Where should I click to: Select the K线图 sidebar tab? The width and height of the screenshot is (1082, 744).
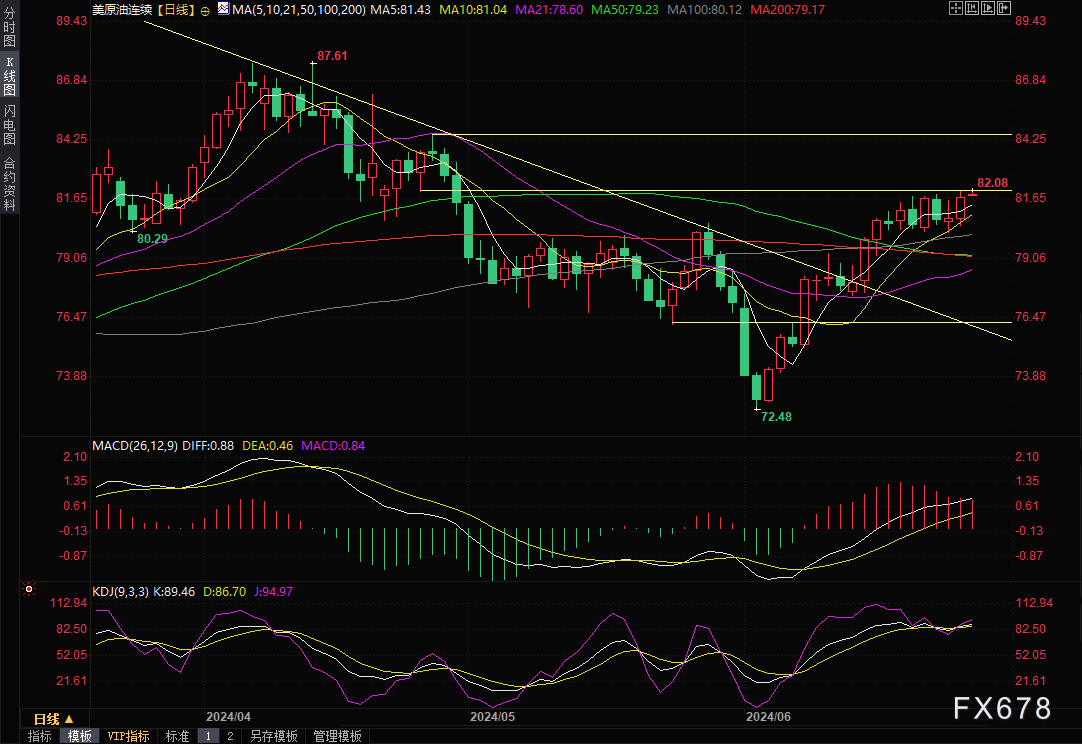(9, 77)
